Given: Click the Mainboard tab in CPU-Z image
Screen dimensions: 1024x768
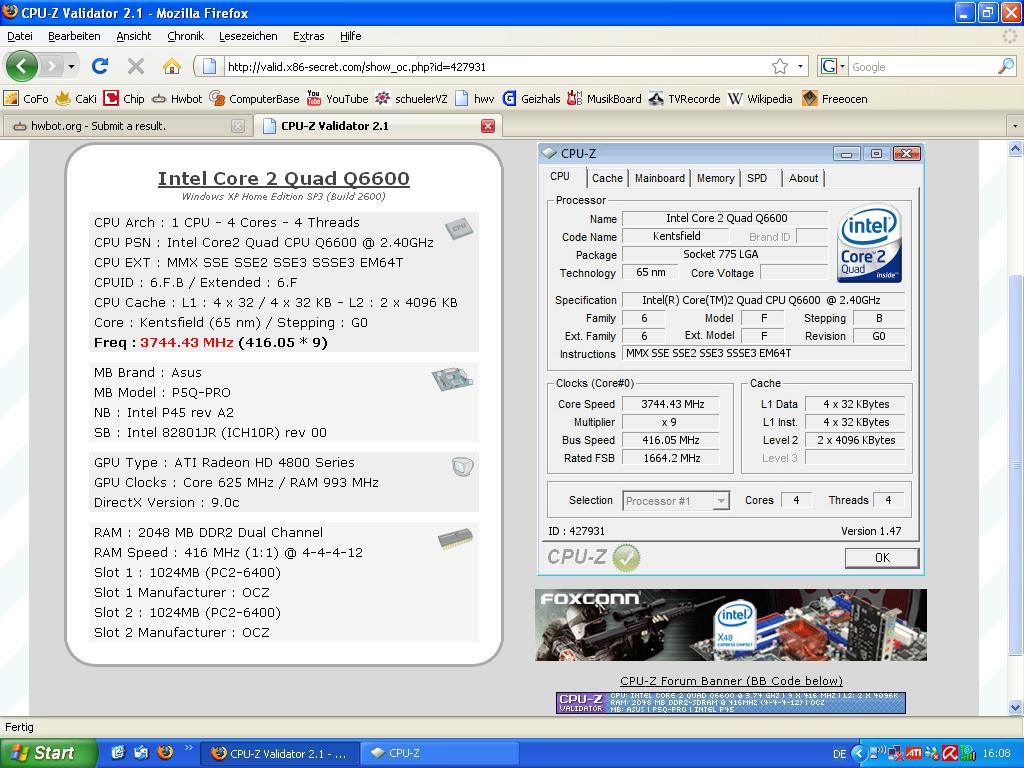Looking at the screenshot, I should tap(660, 178).
